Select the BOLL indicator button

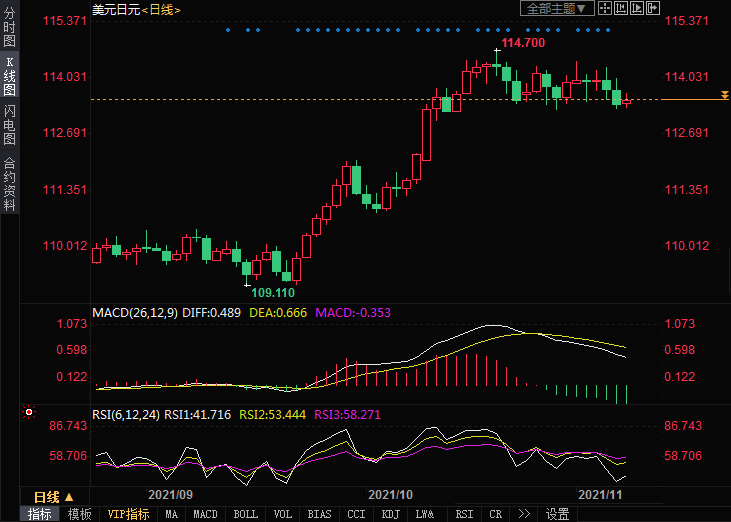click(245, 514)
